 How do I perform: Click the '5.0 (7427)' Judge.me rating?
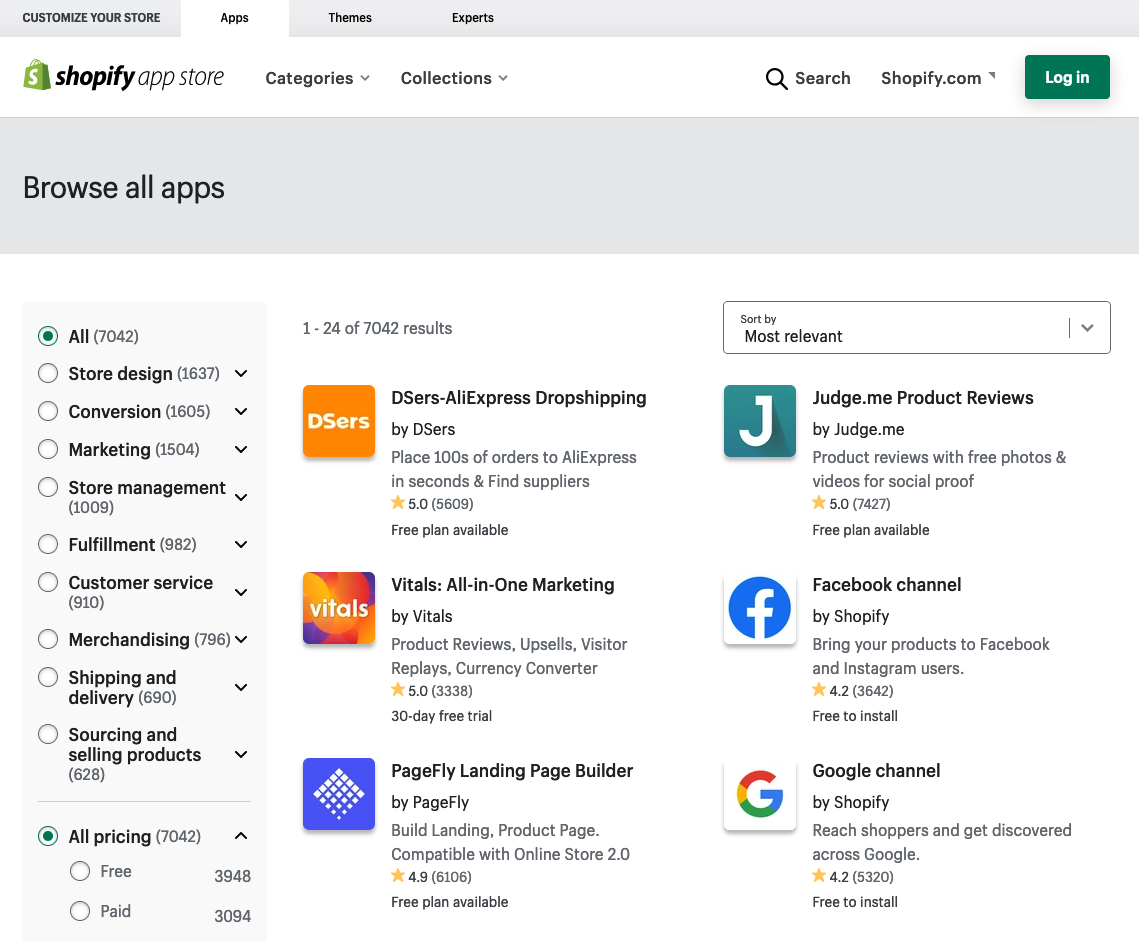[851, 503]
